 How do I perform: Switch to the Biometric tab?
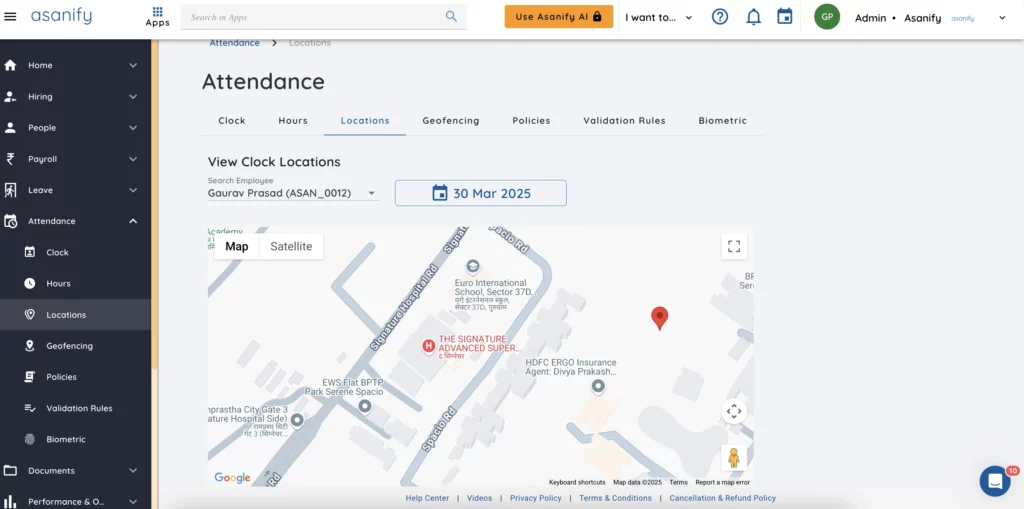pos(722,120)
